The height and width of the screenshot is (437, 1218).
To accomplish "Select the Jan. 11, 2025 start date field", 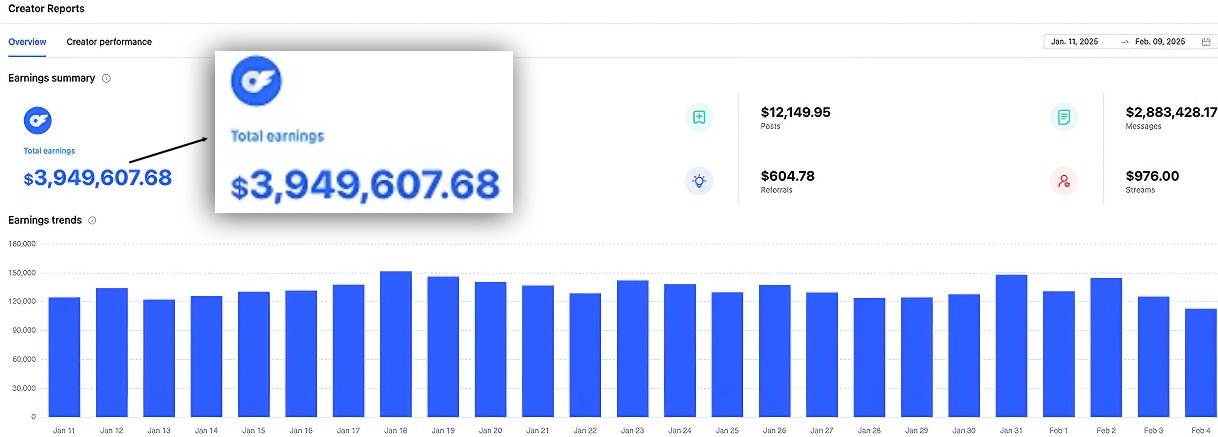I will (1075, 42).
